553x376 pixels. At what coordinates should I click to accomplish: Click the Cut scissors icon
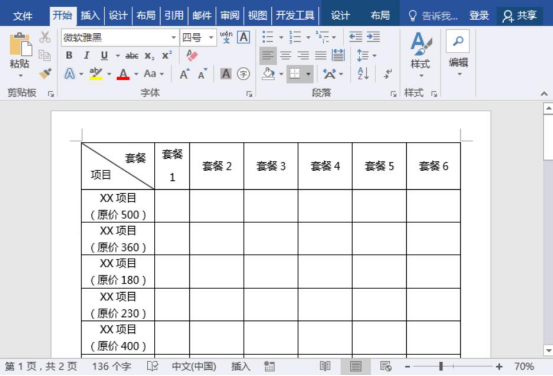(x=45, y=37)
